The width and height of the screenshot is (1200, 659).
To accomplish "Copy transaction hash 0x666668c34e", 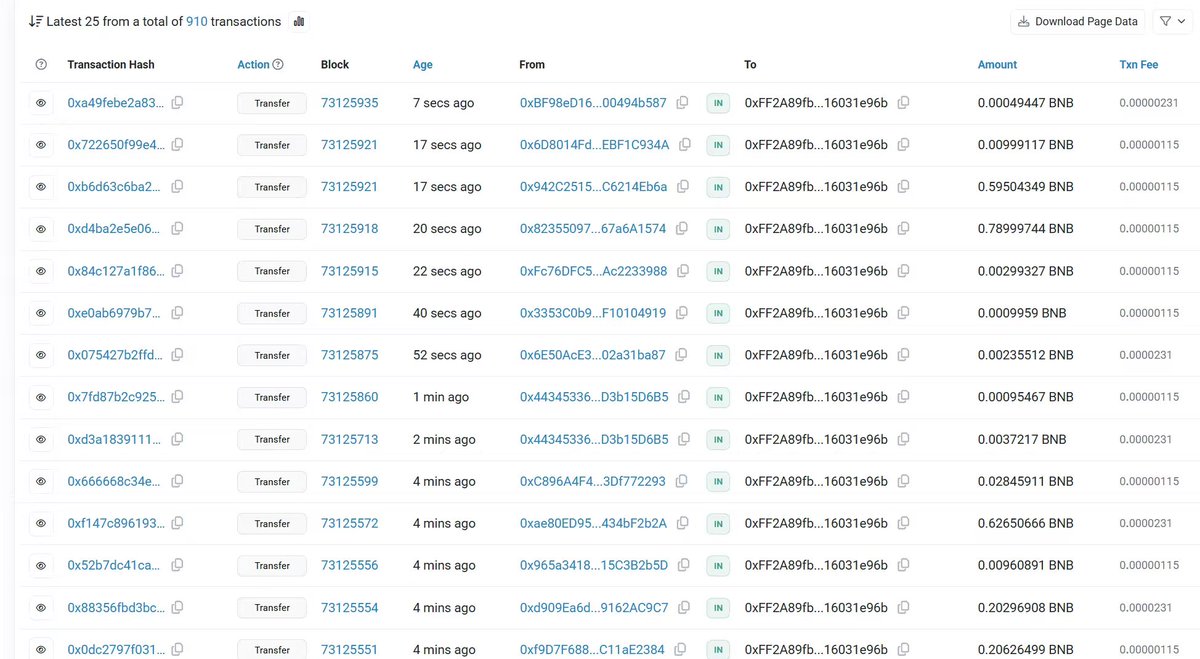I will 177,481.
